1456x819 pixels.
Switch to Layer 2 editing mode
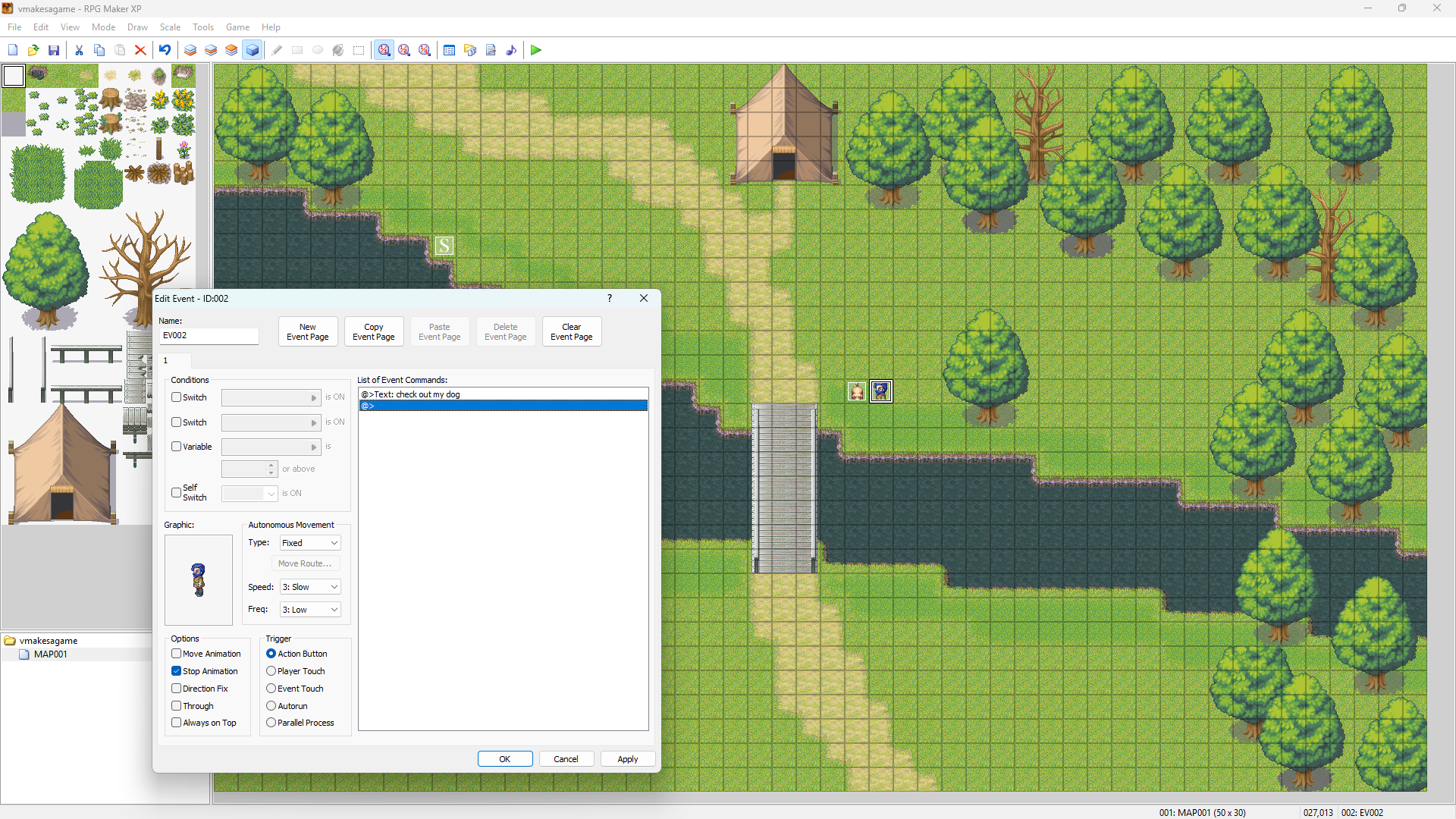coord(211,50)
